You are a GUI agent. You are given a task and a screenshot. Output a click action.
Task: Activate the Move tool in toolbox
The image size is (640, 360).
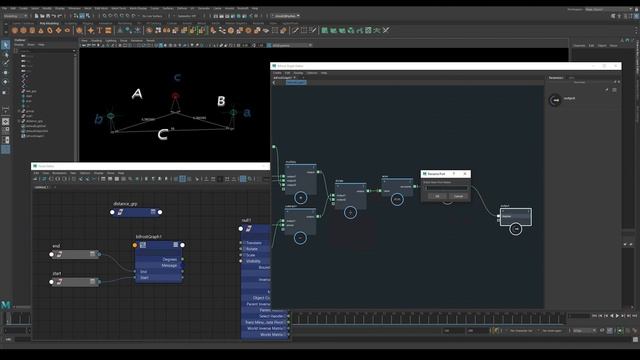coord(5,73)
